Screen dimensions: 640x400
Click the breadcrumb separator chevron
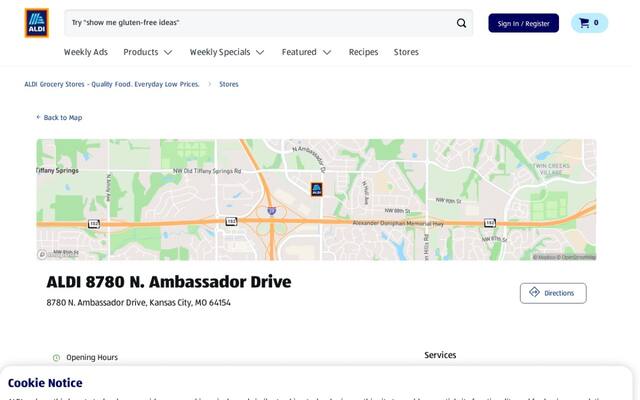click(210, 84)
